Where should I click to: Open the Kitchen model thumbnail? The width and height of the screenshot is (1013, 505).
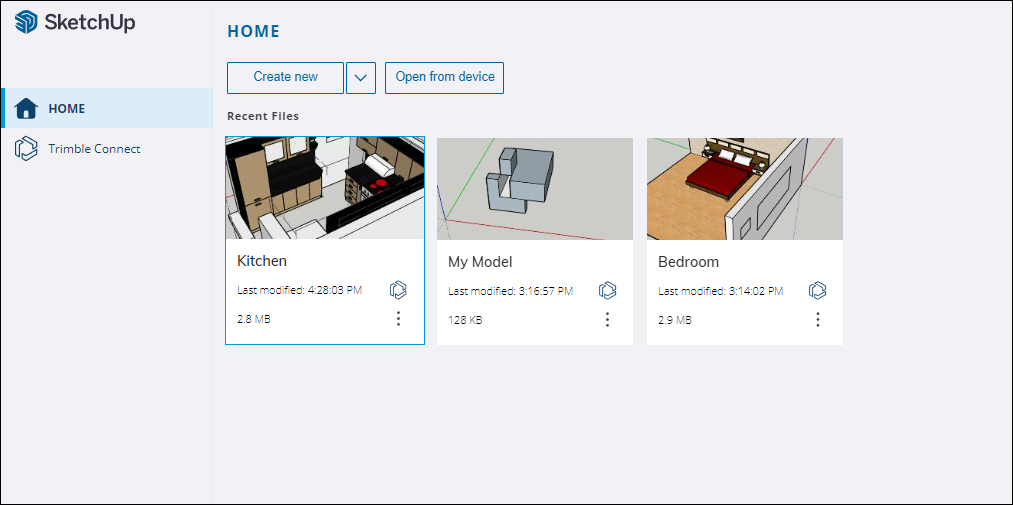click(325, 188)
